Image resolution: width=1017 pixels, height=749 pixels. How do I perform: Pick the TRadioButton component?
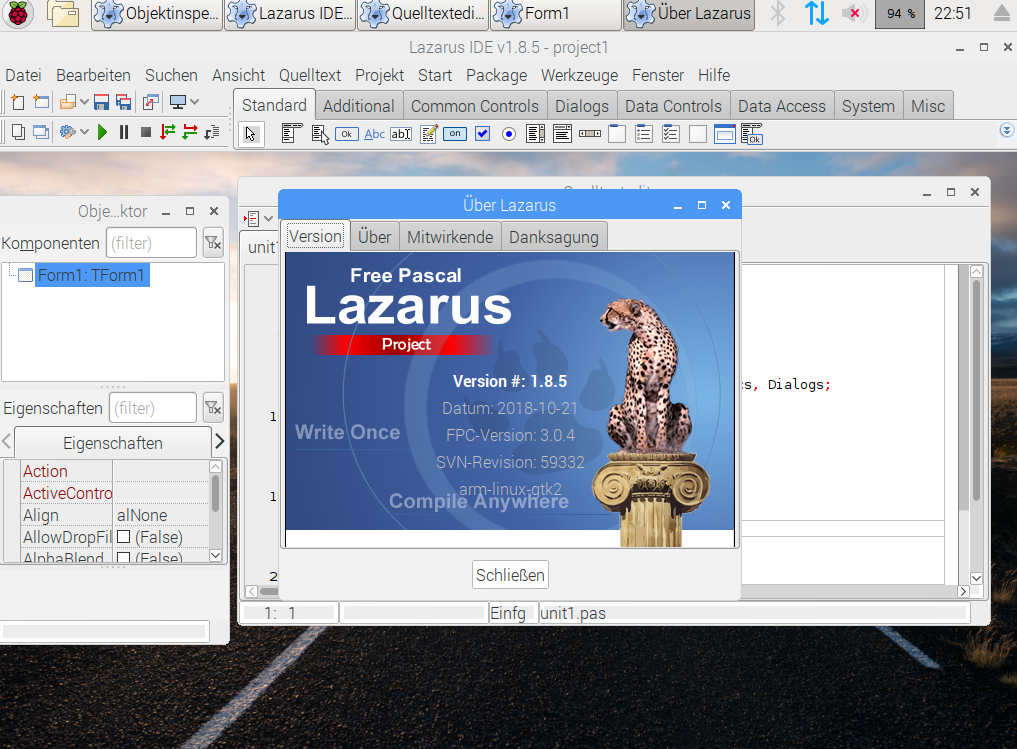509,134
